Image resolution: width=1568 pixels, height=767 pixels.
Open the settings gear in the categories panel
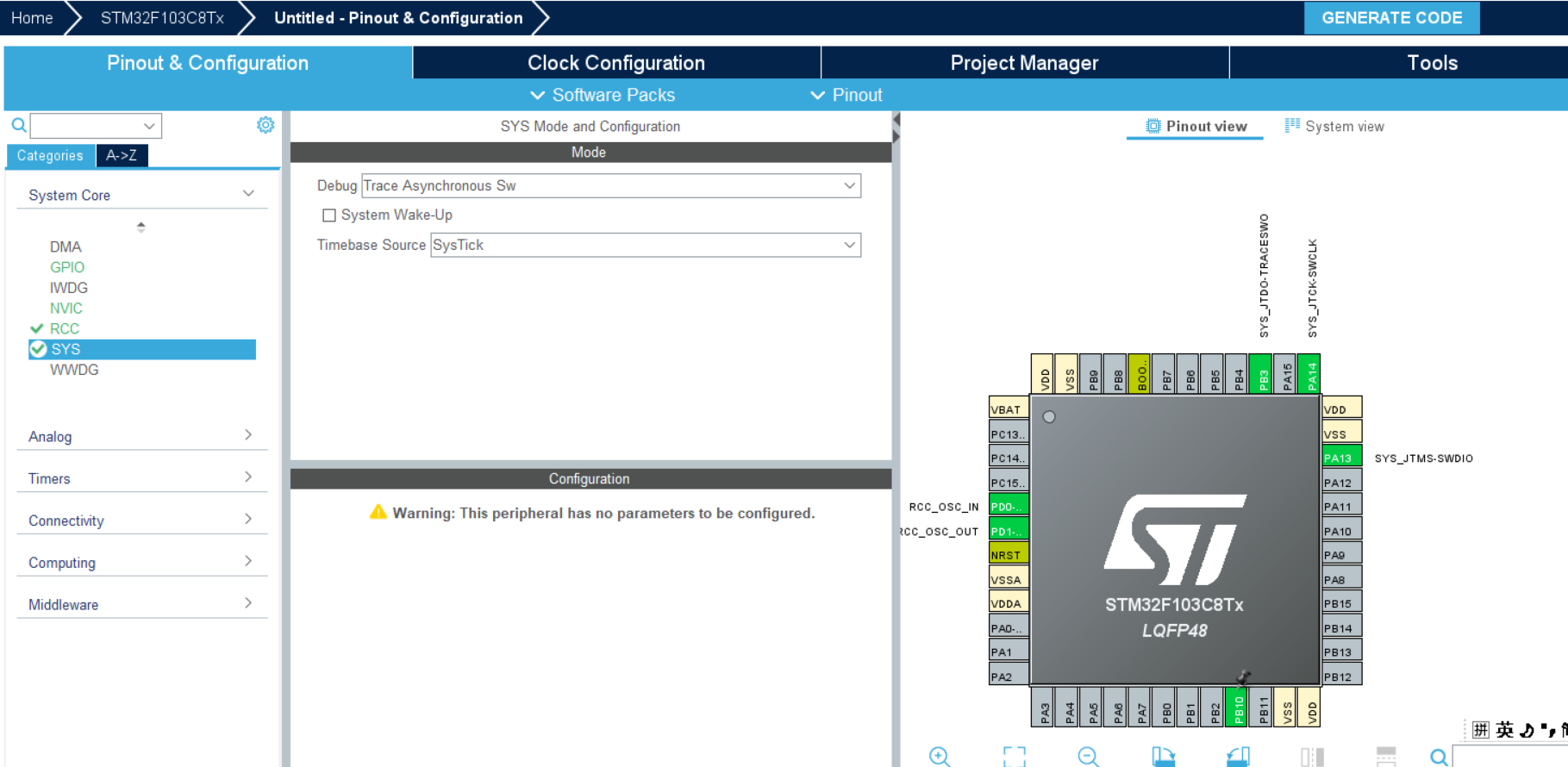click(265, 125)
